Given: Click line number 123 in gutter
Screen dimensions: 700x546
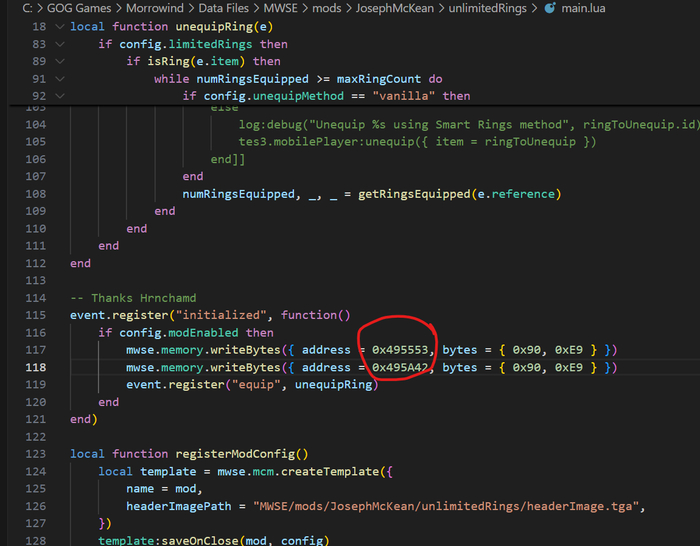Looking at the screenshot, I should pyautogui.click(x=37, y=454).
